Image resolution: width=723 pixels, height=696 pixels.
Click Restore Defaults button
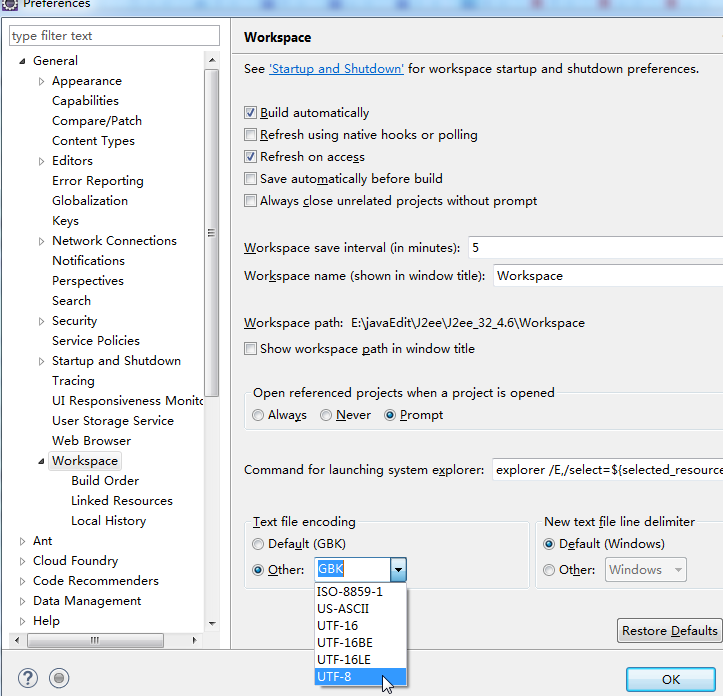[x=670, y=631]
